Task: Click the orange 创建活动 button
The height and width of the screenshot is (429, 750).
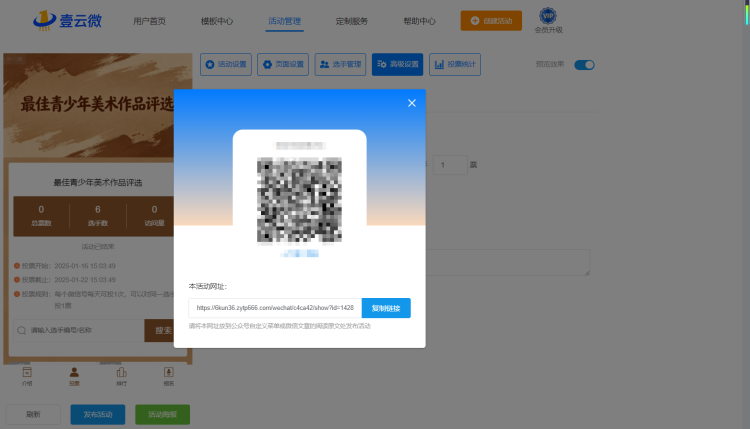Action: (491, 21)
